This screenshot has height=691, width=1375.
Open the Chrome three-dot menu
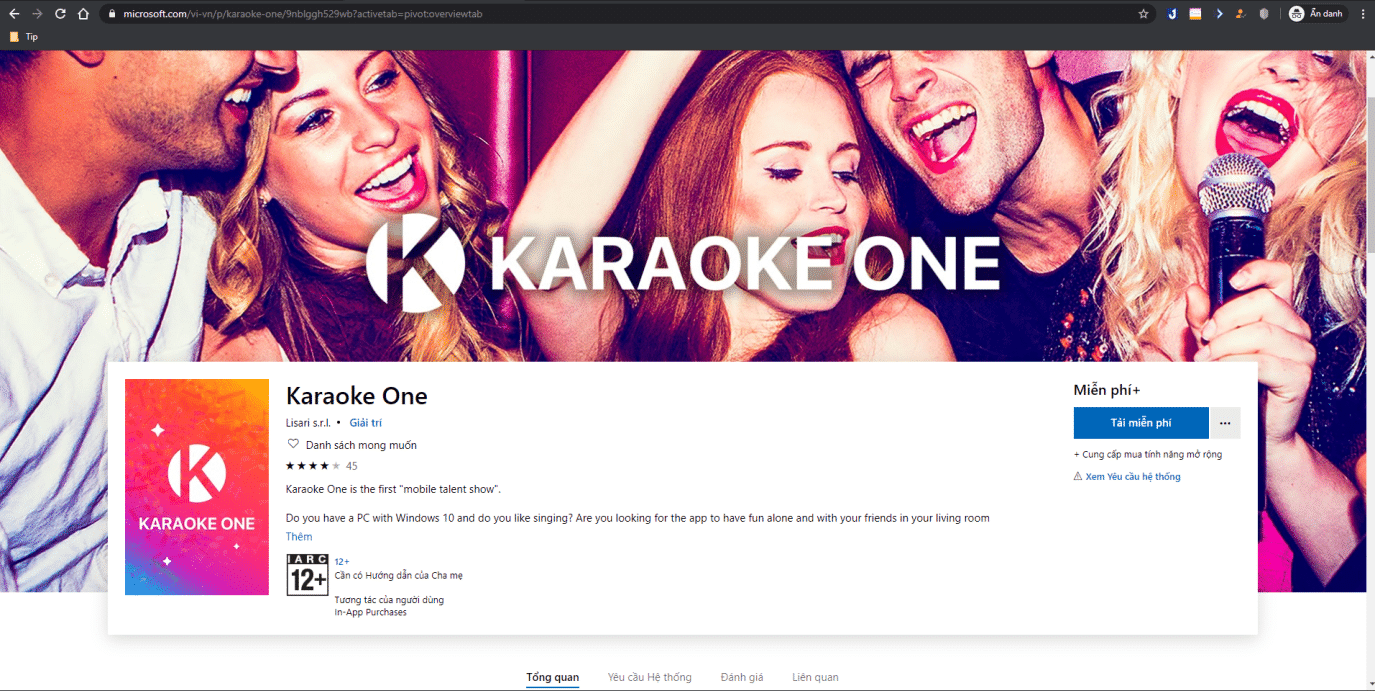pyautogui.click(x=1362, y=14)
